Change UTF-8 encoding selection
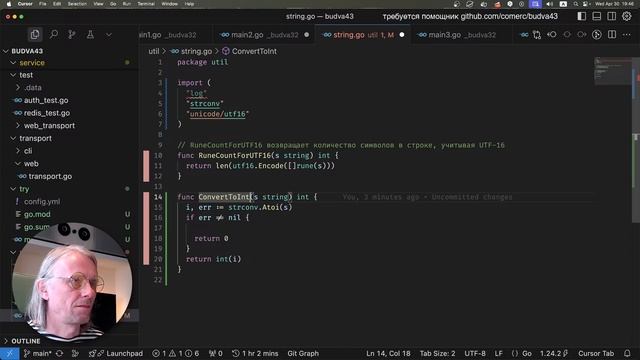640x360 pixels. (x=475, y=353)
